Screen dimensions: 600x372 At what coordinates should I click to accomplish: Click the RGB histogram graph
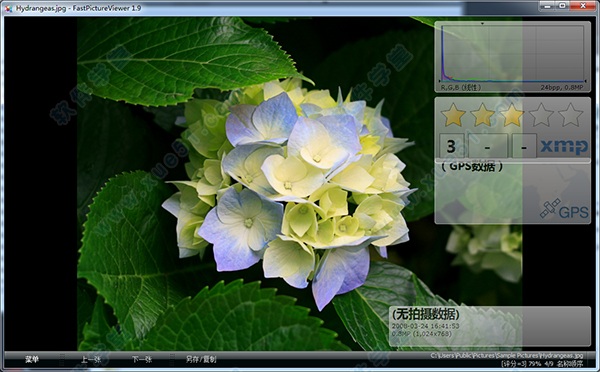pos(512,53)
